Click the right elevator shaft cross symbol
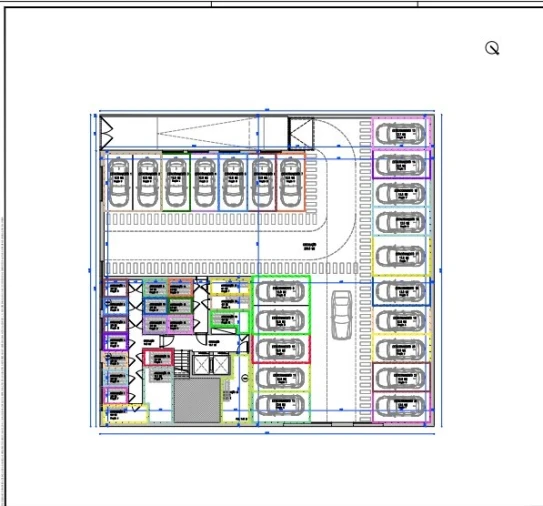The width and height of the screenshot is (543, 506). (220, 364)
